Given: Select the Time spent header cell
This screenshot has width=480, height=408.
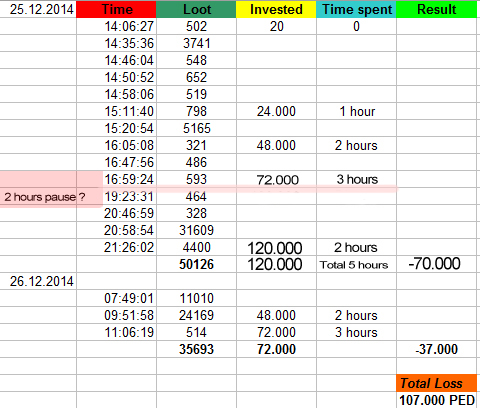Looking at the screenshot, I should [356, 9].
